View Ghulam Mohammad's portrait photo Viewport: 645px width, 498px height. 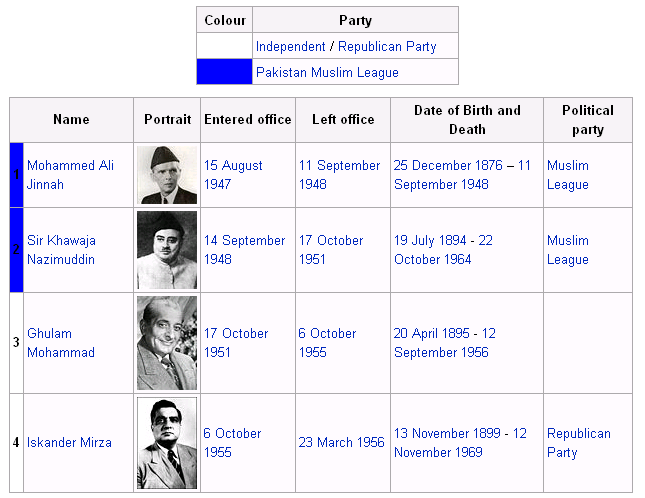167,343
